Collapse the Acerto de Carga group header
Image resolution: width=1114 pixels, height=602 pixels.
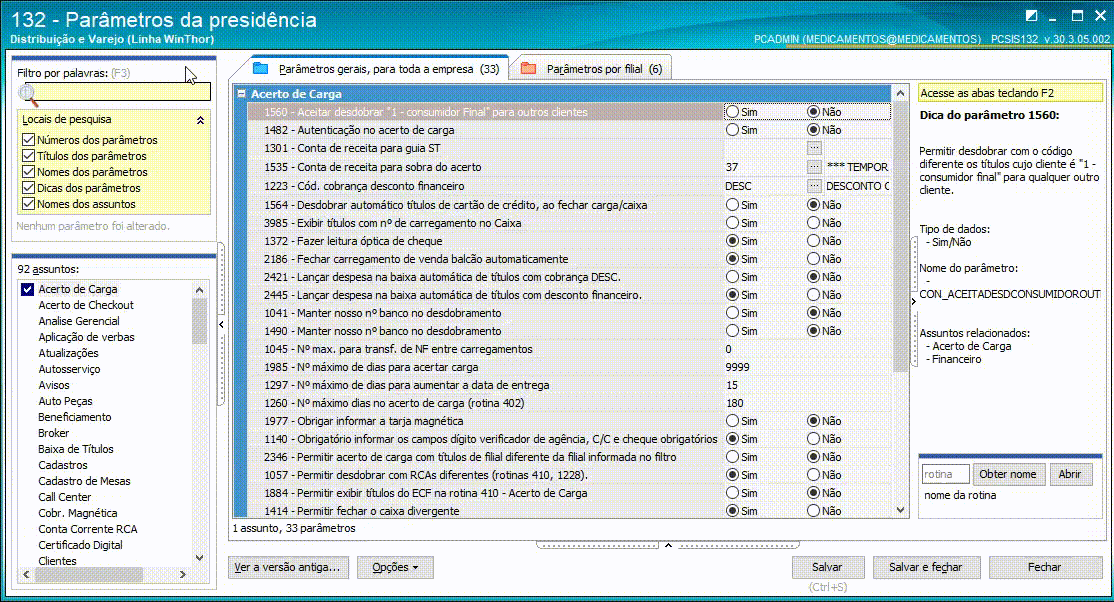(242, 93)
